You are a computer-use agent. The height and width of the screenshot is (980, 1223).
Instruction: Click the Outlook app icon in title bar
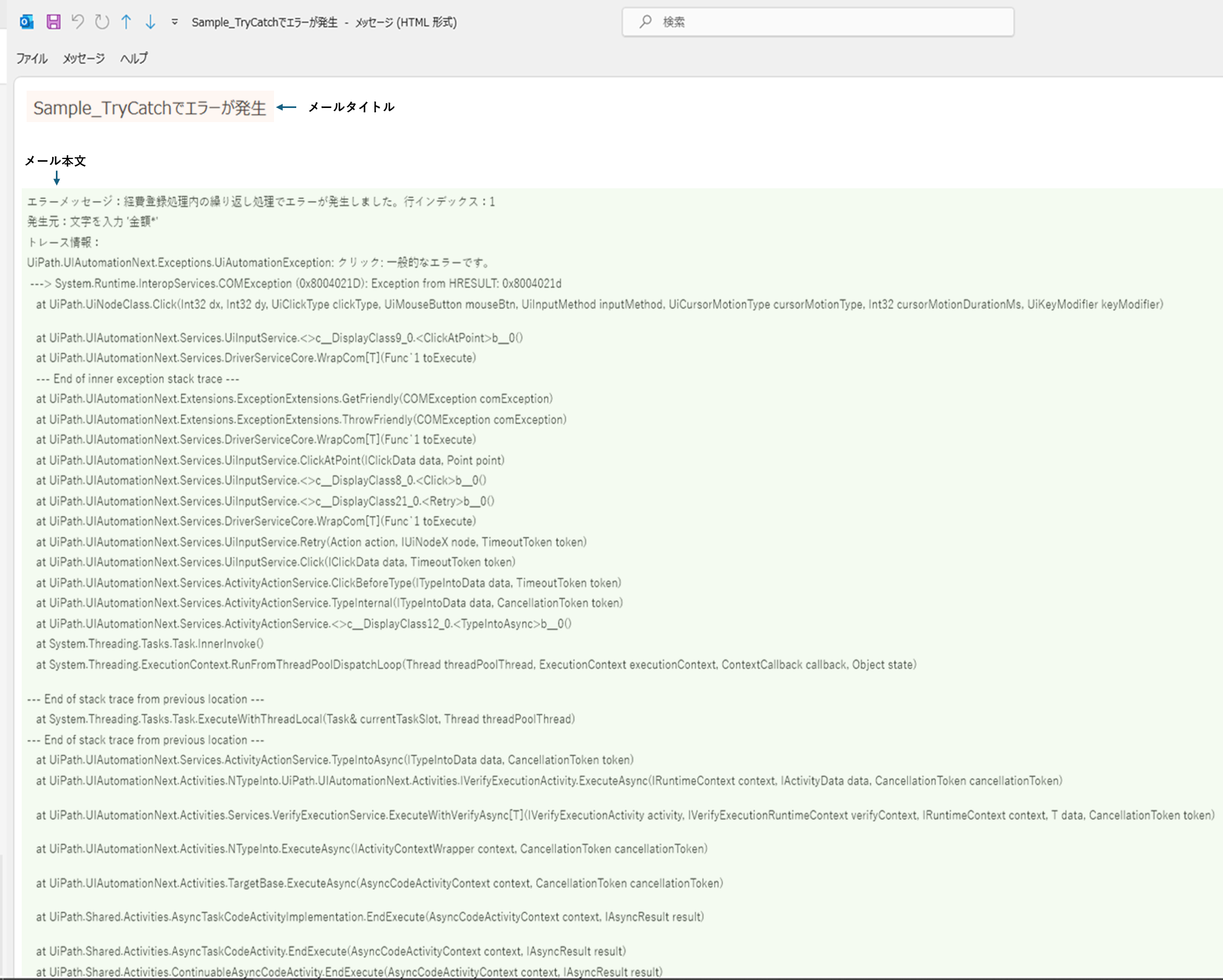[26, 22]
